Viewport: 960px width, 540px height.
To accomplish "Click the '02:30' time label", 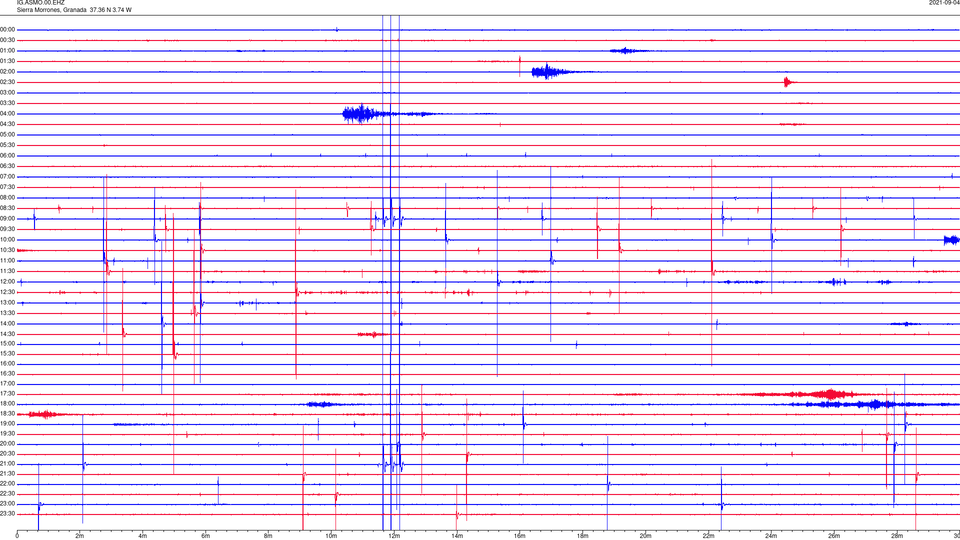I will pyautogui.click(x=8, y=81).
